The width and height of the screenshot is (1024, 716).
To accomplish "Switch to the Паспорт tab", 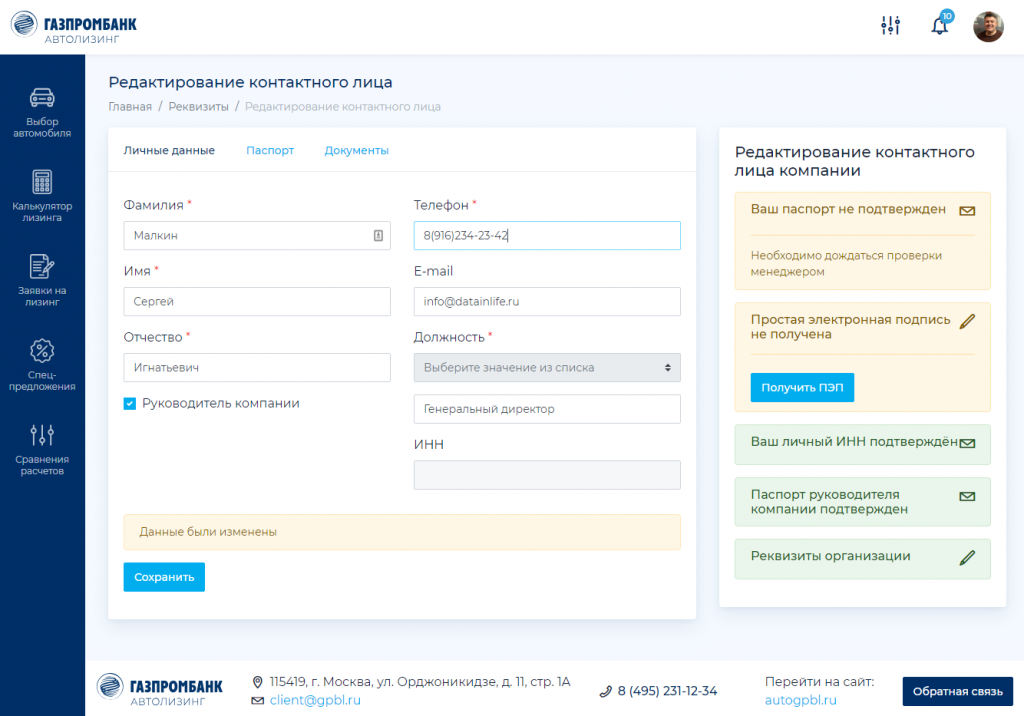I will click(x=270, y=150).
